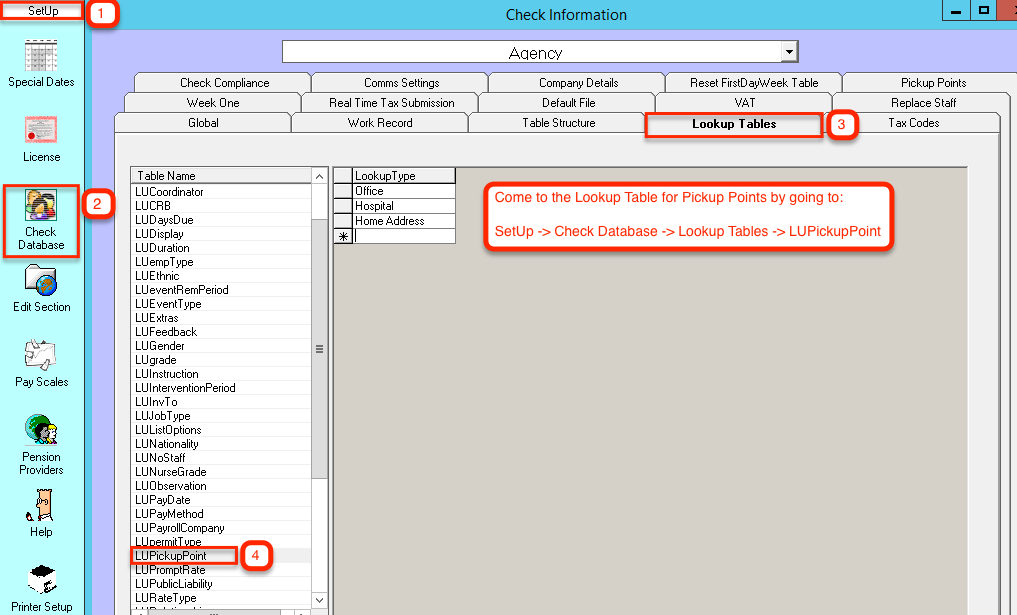Click the Hospital lookup value cell
The image size is (1017, 615).
[404, 206]
